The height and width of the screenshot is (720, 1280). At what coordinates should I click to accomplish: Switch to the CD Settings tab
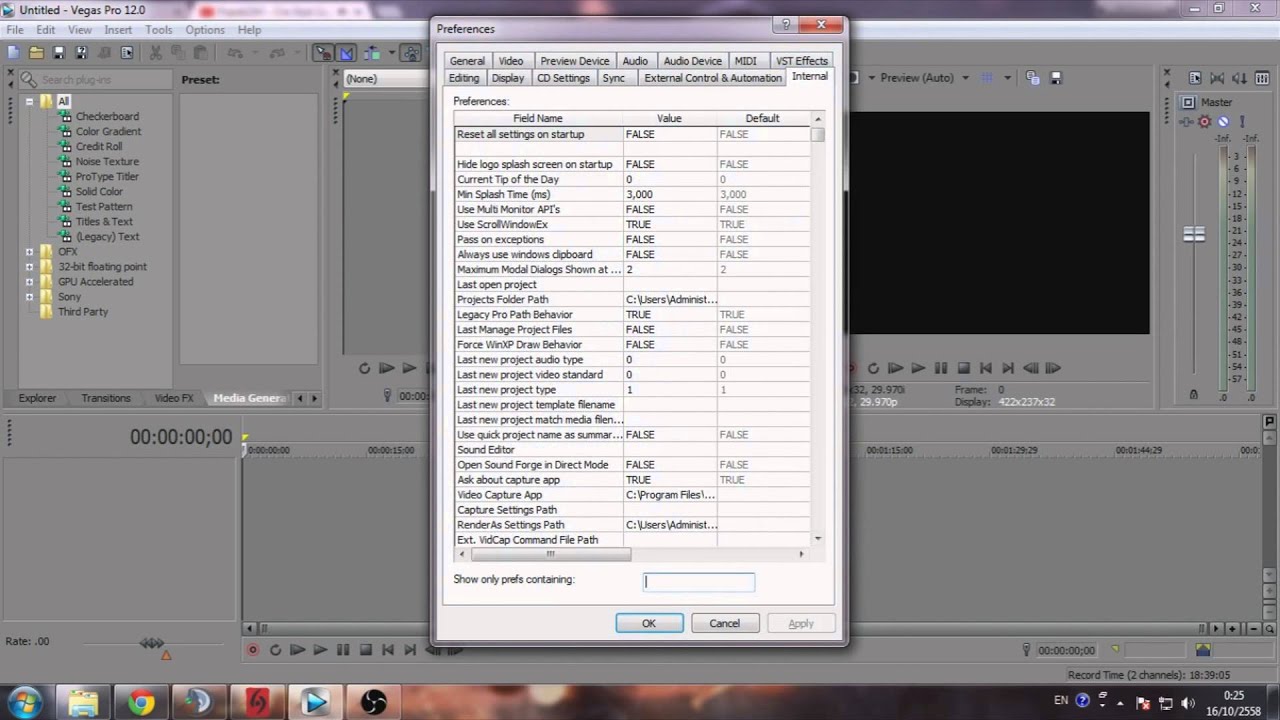(x=563, y=78)
